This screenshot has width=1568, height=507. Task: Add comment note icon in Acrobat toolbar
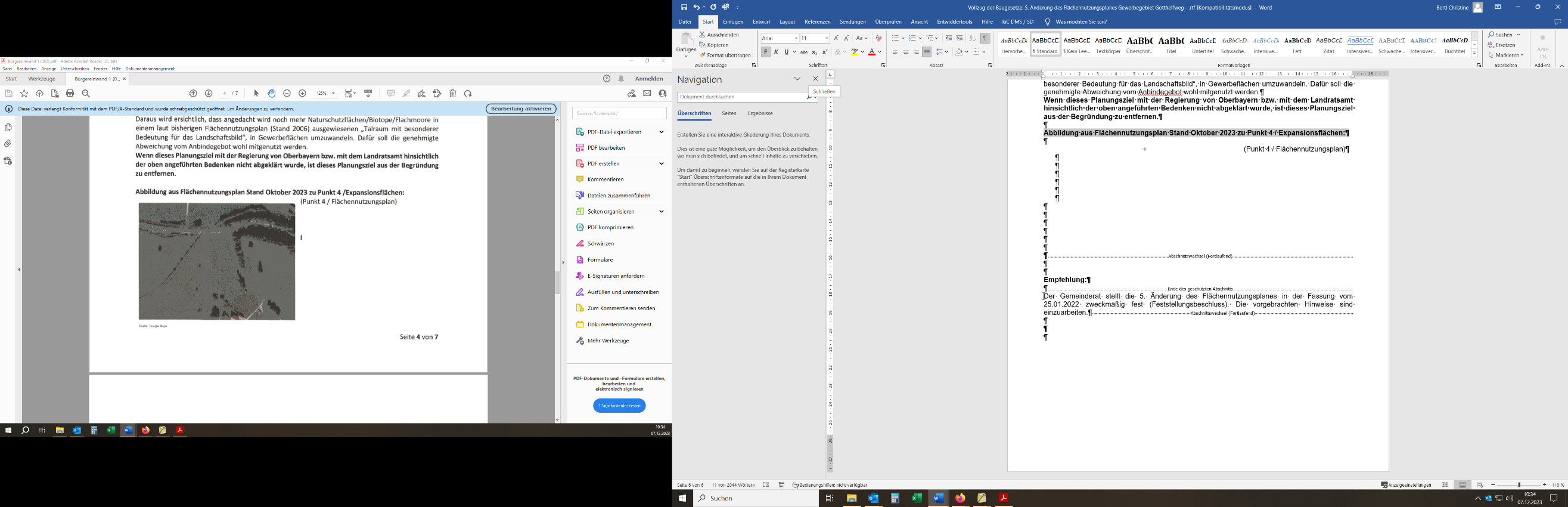tap(391, 93)
